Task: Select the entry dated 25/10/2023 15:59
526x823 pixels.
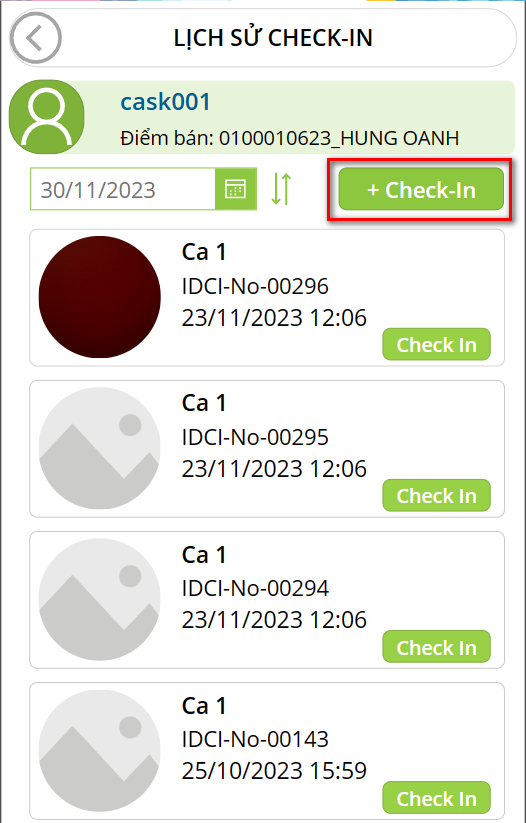Action: click(x=267, y=751)
